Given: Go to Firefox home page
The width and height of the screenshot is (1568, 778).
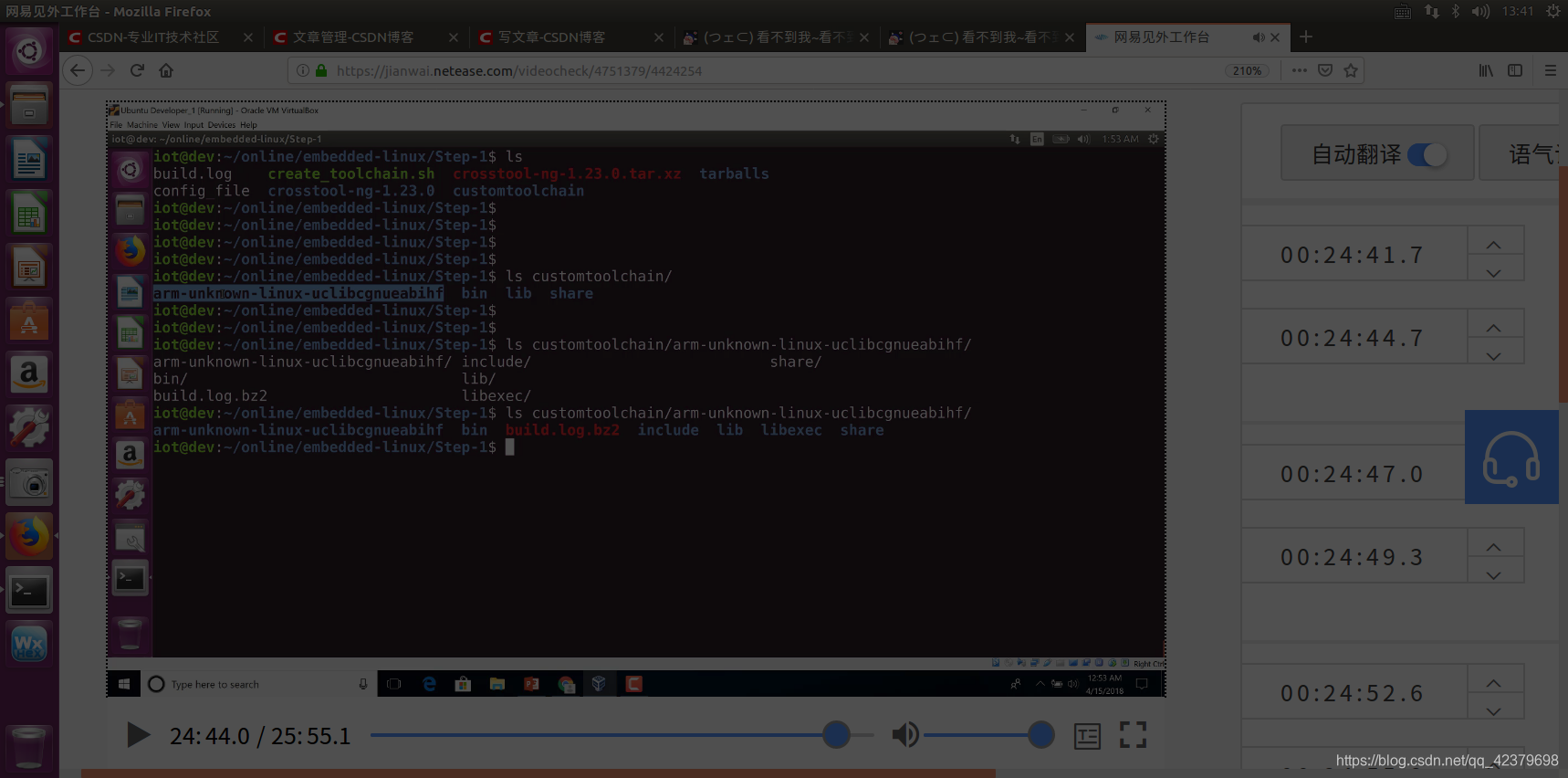Looking at the screenshot, I should coord(166,70).
